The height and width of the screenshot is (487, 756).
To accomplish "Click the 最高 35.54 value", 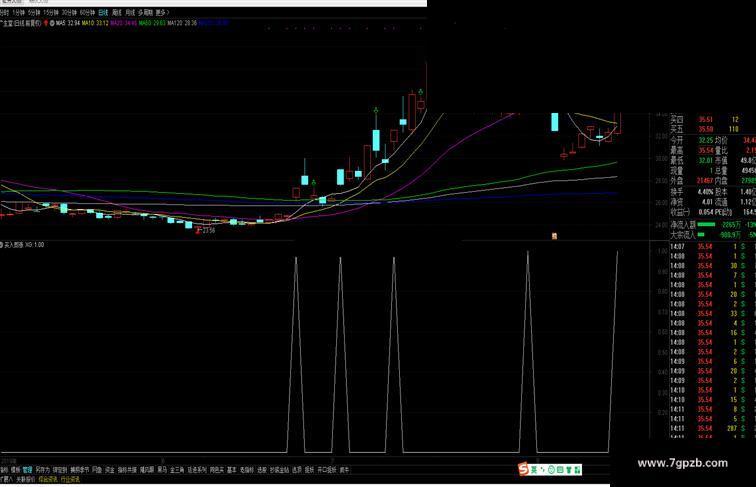I will pyautogui.click(x=706, y=150).
